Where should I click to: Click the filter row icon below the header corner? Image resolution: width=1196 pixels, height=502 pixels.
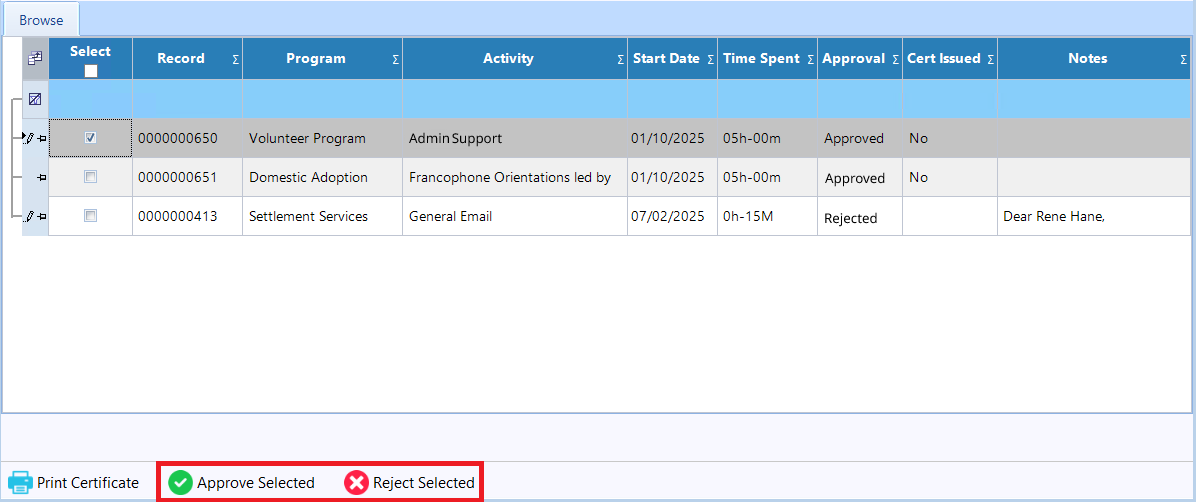(x=35, y=98)
